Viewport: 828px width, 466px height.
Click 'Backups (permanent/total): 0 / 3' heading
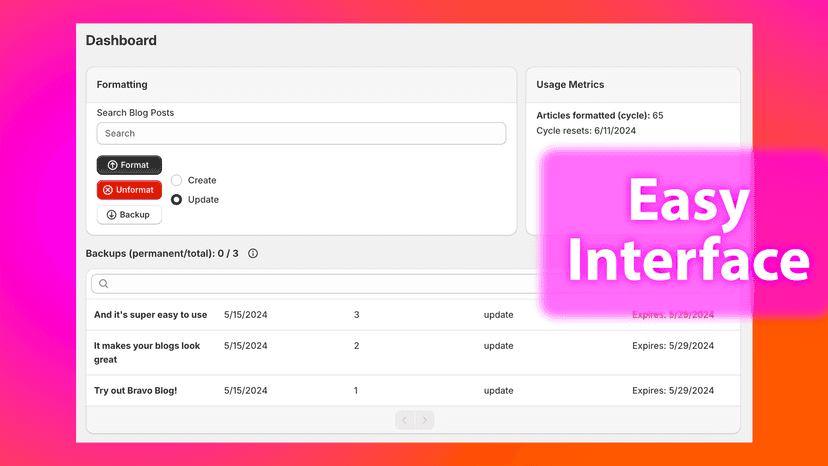point(162,254)
